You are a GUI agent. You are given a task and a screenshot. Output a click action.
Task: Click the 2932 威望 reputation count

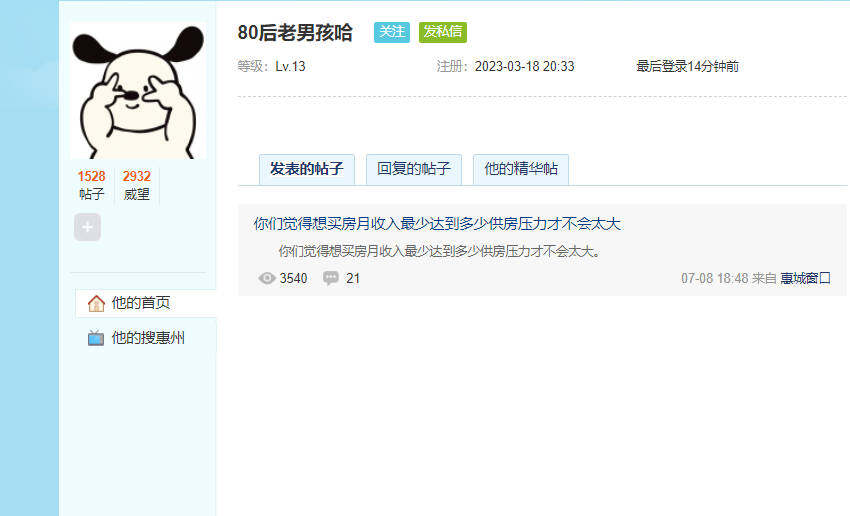[137, 176]
